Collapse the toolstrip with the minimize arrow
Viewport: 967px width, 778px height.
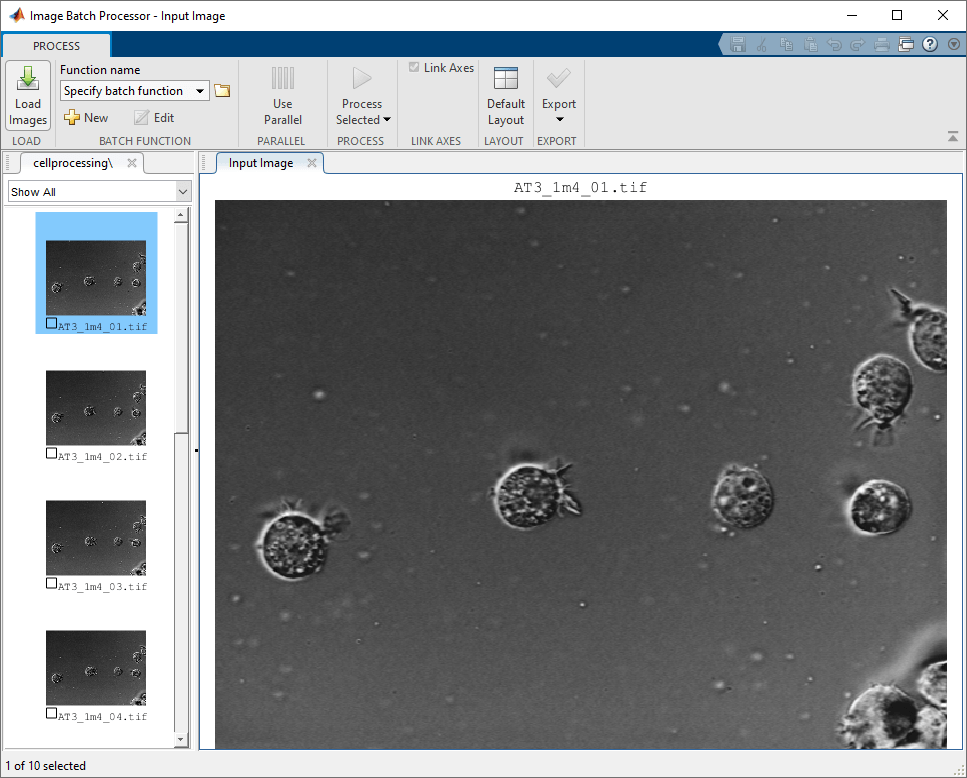953,136
